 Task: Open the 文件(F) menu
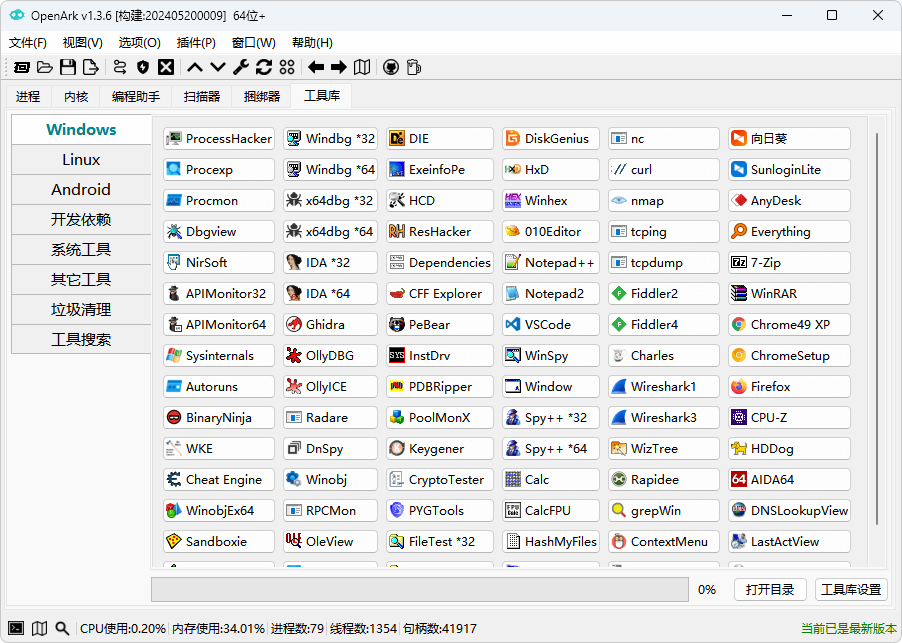coord(28,43)
